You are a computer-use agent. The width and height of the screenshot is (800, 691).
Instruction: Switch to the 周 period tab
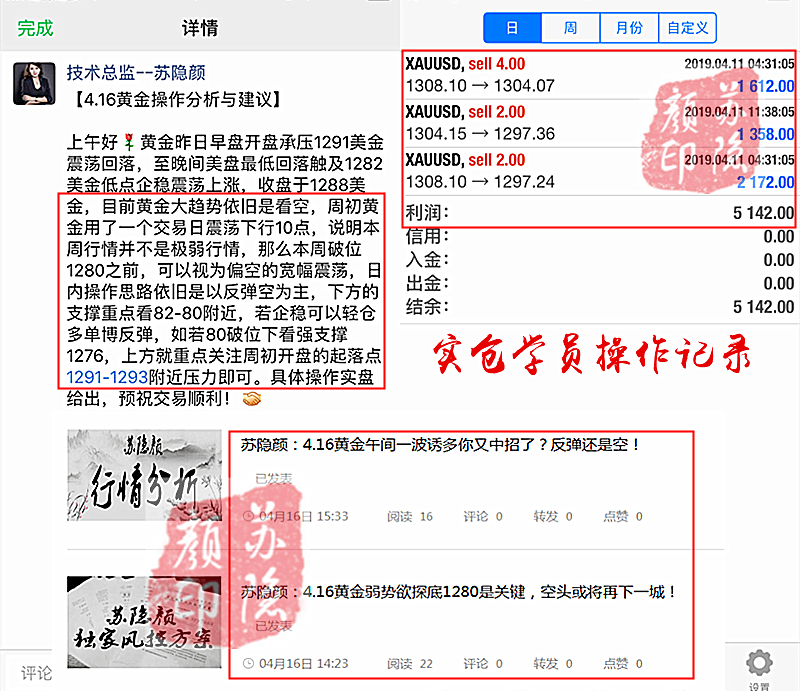[570, 28]
